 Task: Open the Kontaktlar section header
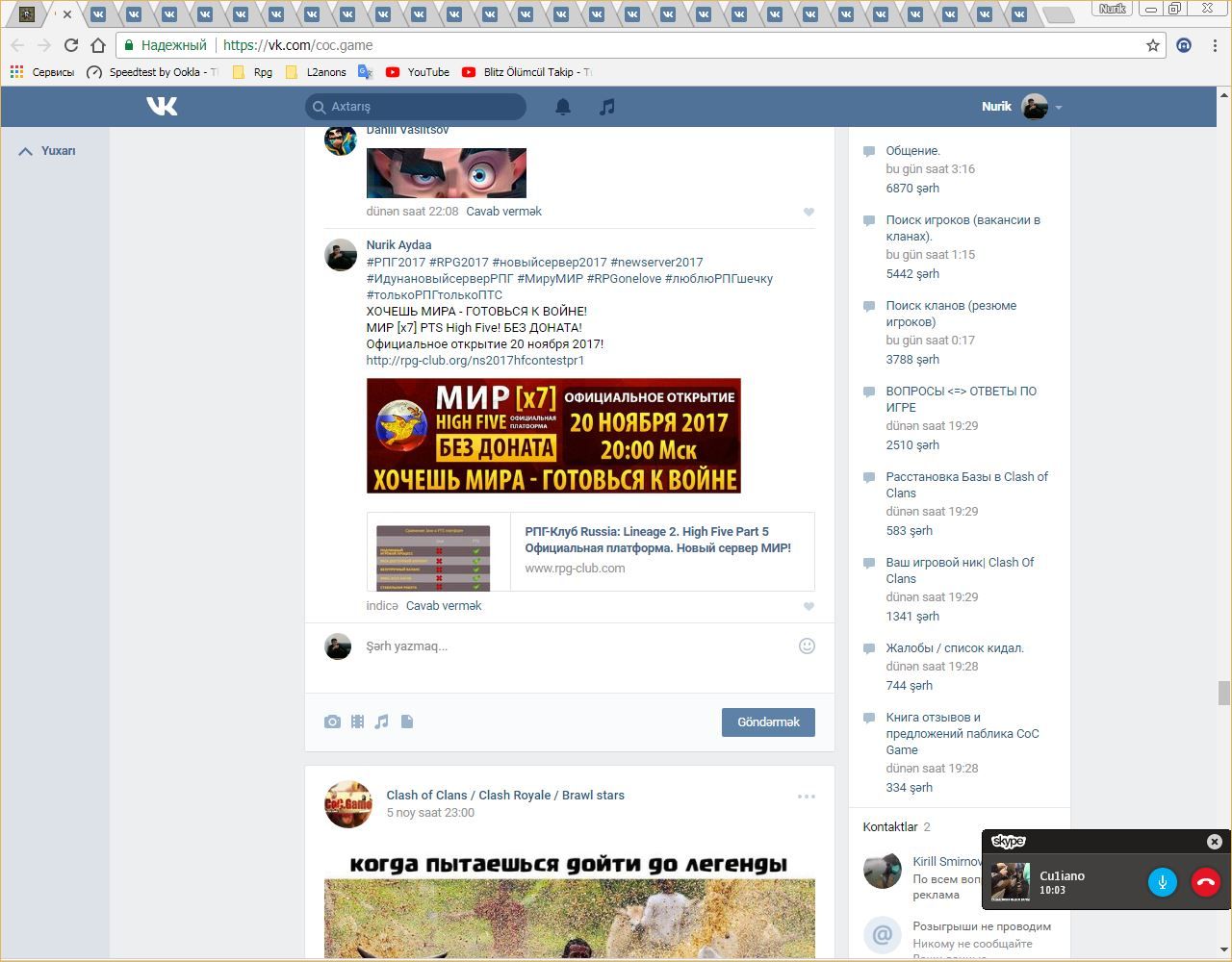pos(890,827)
